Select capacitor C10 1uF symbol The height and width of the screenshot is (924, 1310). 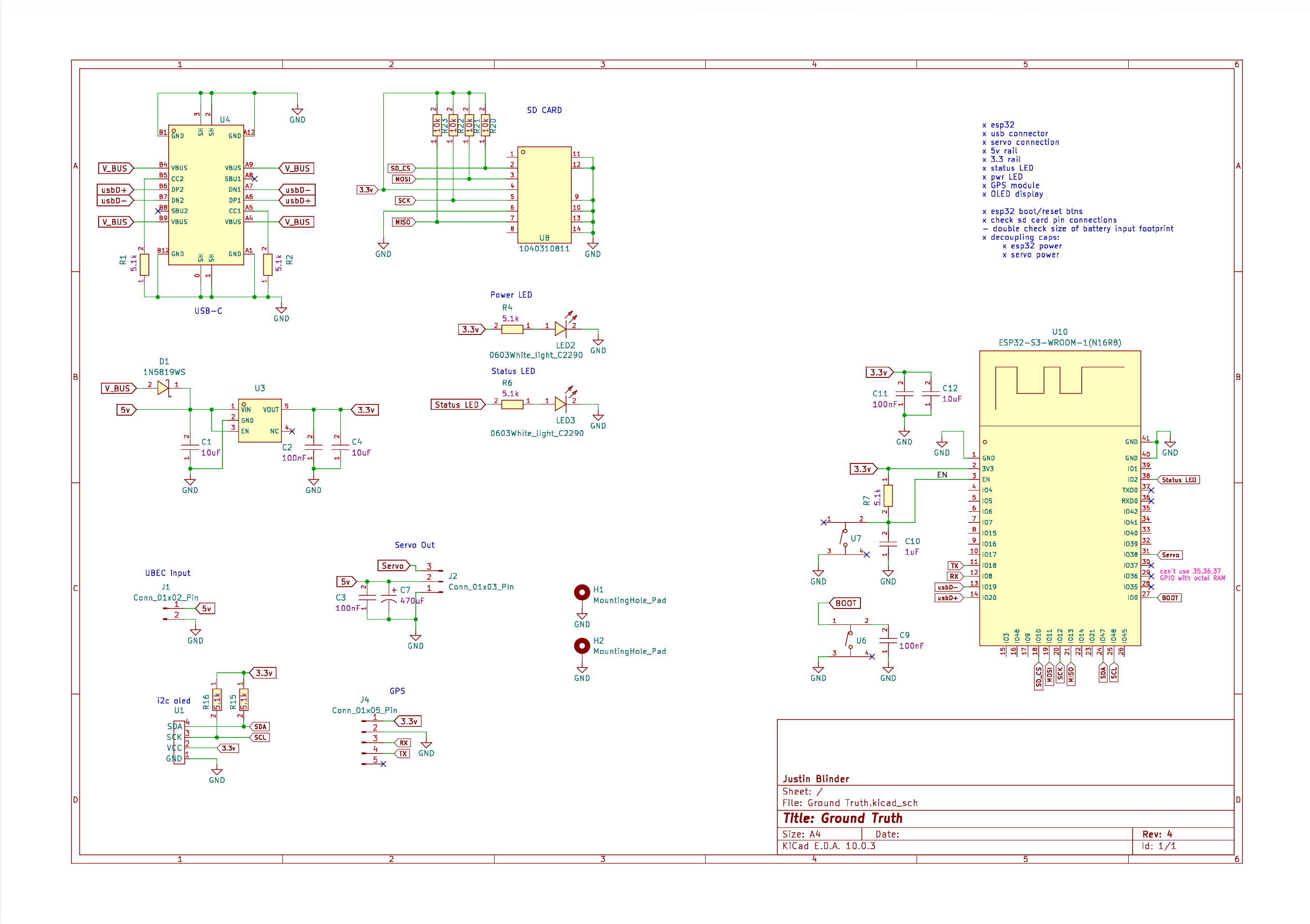pyautogui.click(x=888, y=544)
